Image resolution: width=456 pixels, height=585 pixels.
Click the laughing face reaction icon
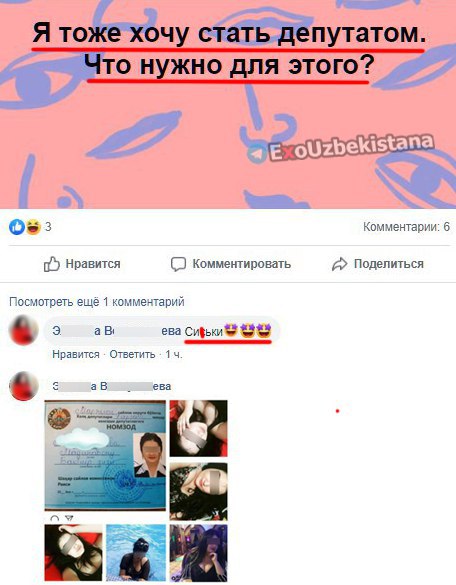coord(33,227)
